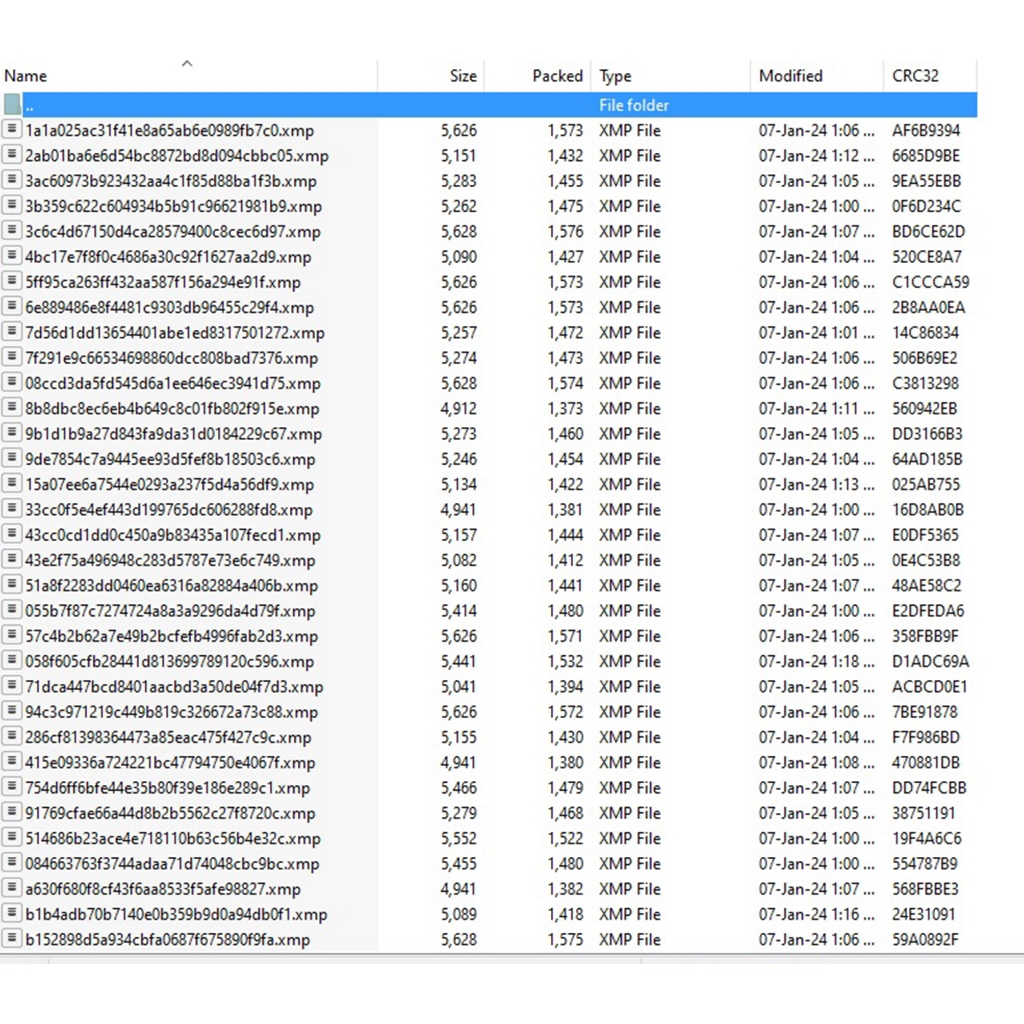Image resolution: width=1024 pixels, height=1024 pixels.
Task: Select the file 2ab01ba6e6d54bc8872bd8d094cbbc05.xmp
Action: [176, 156]
